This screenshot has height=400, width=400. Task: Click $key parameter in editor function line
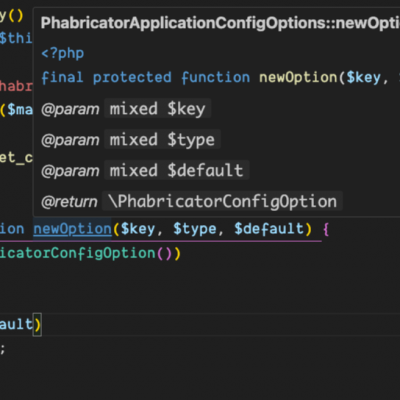[x=138, y=229]
